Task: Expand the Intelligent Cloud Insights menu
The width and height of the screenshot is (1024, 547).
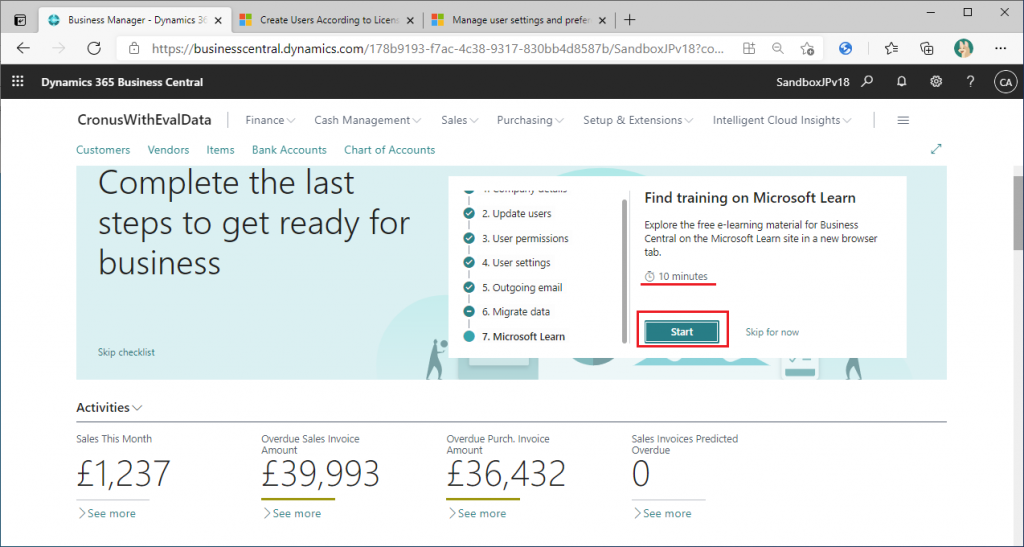Action: point(782,120)
